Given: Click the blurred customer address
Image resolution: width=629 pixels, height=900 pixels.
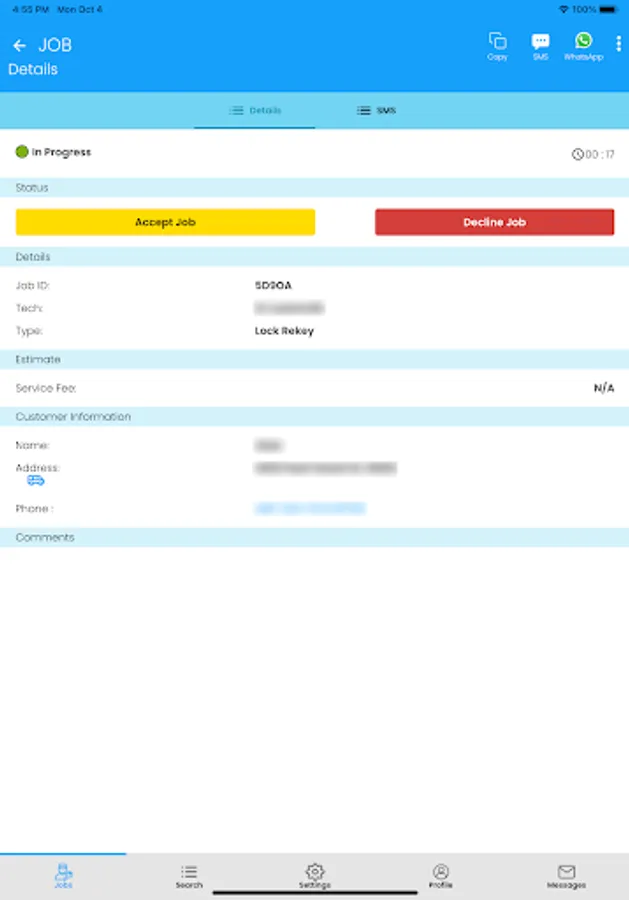Looking at the screenshot, I should pyautogui.click(x=325, y=468).
